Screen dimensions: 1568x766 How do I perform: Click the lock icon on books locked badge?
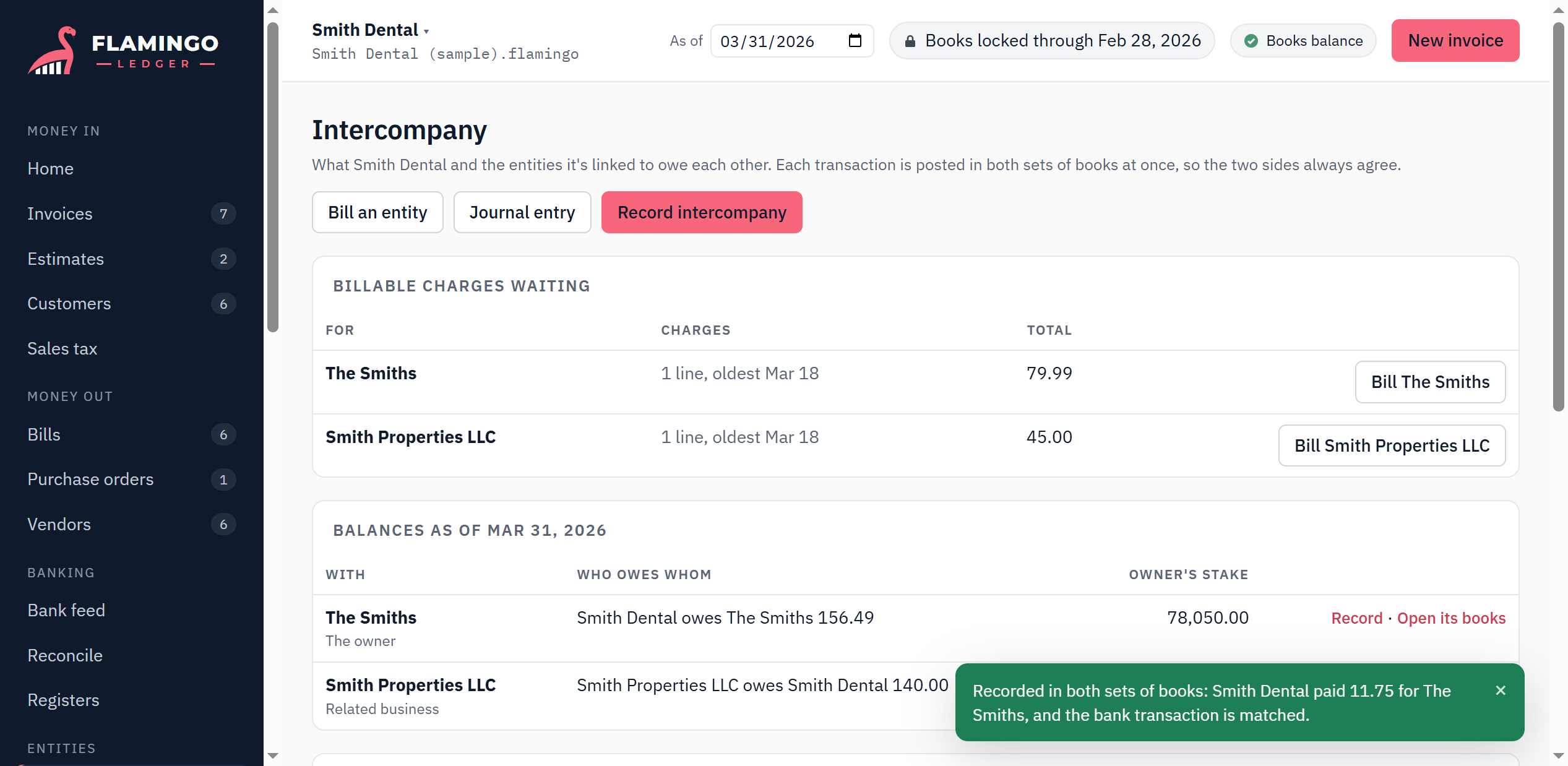910,41
